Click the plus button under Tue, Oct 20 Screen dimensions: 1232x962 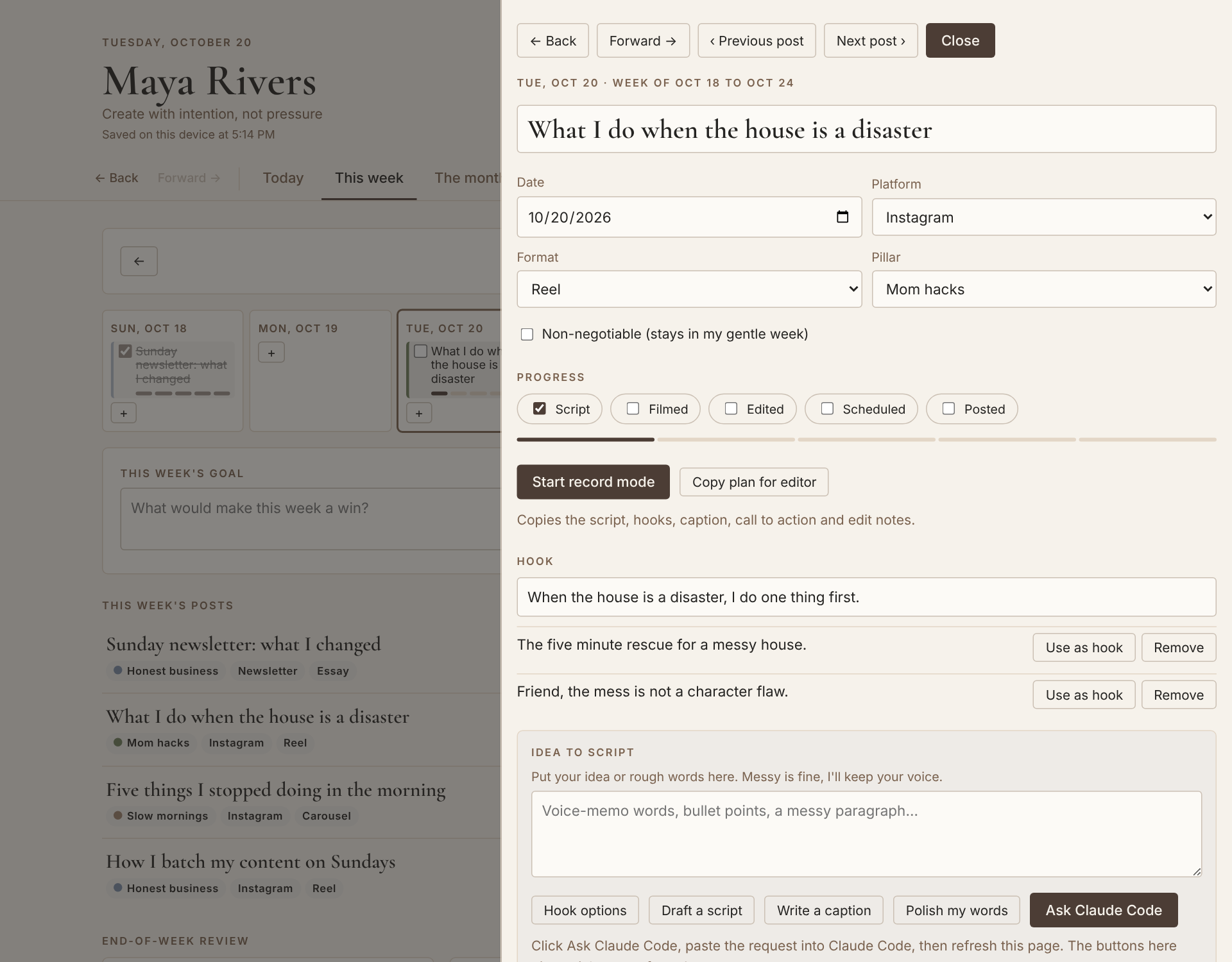418,413
